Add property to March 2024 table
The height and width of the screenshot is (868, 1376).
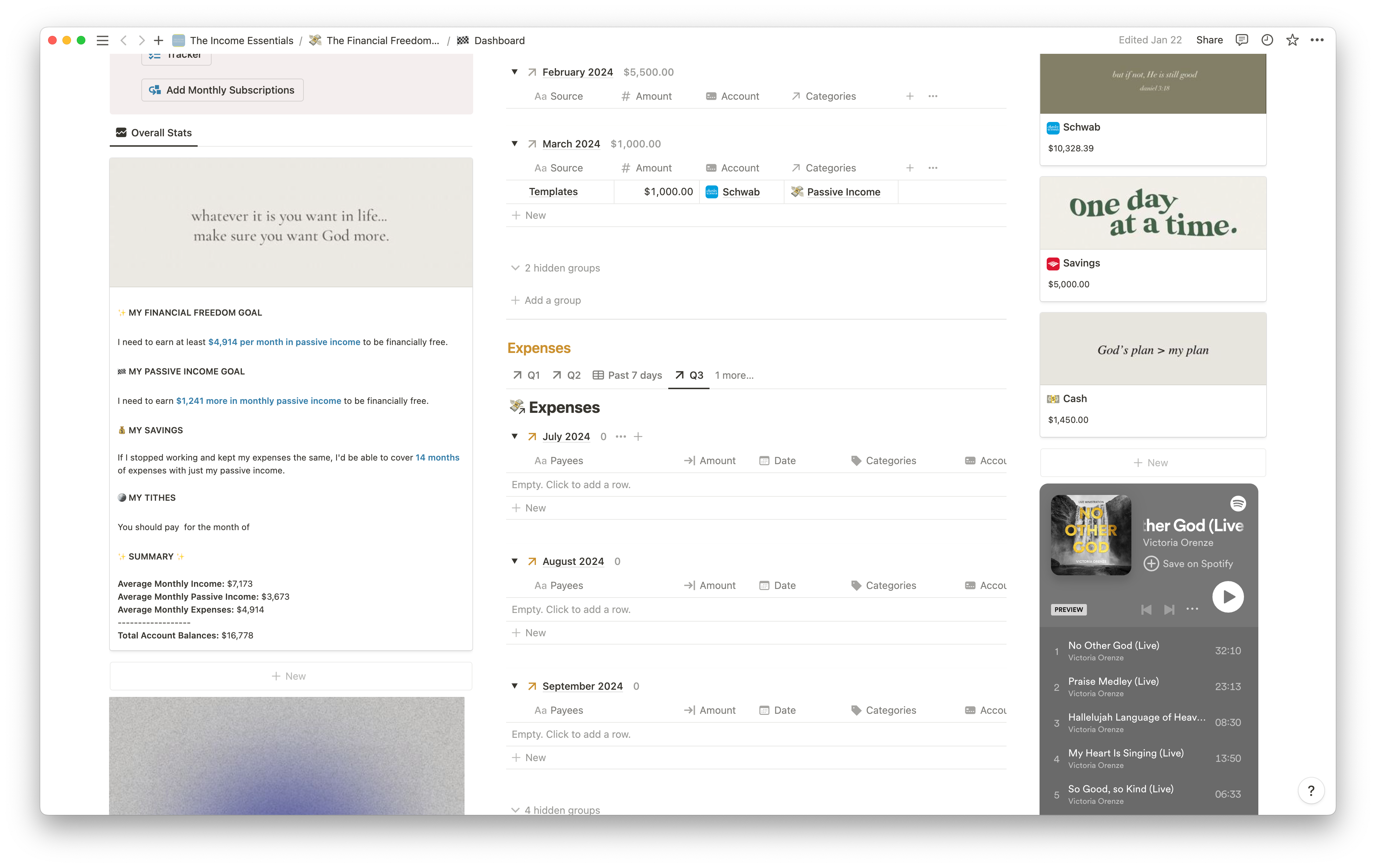tap(910, 168)
